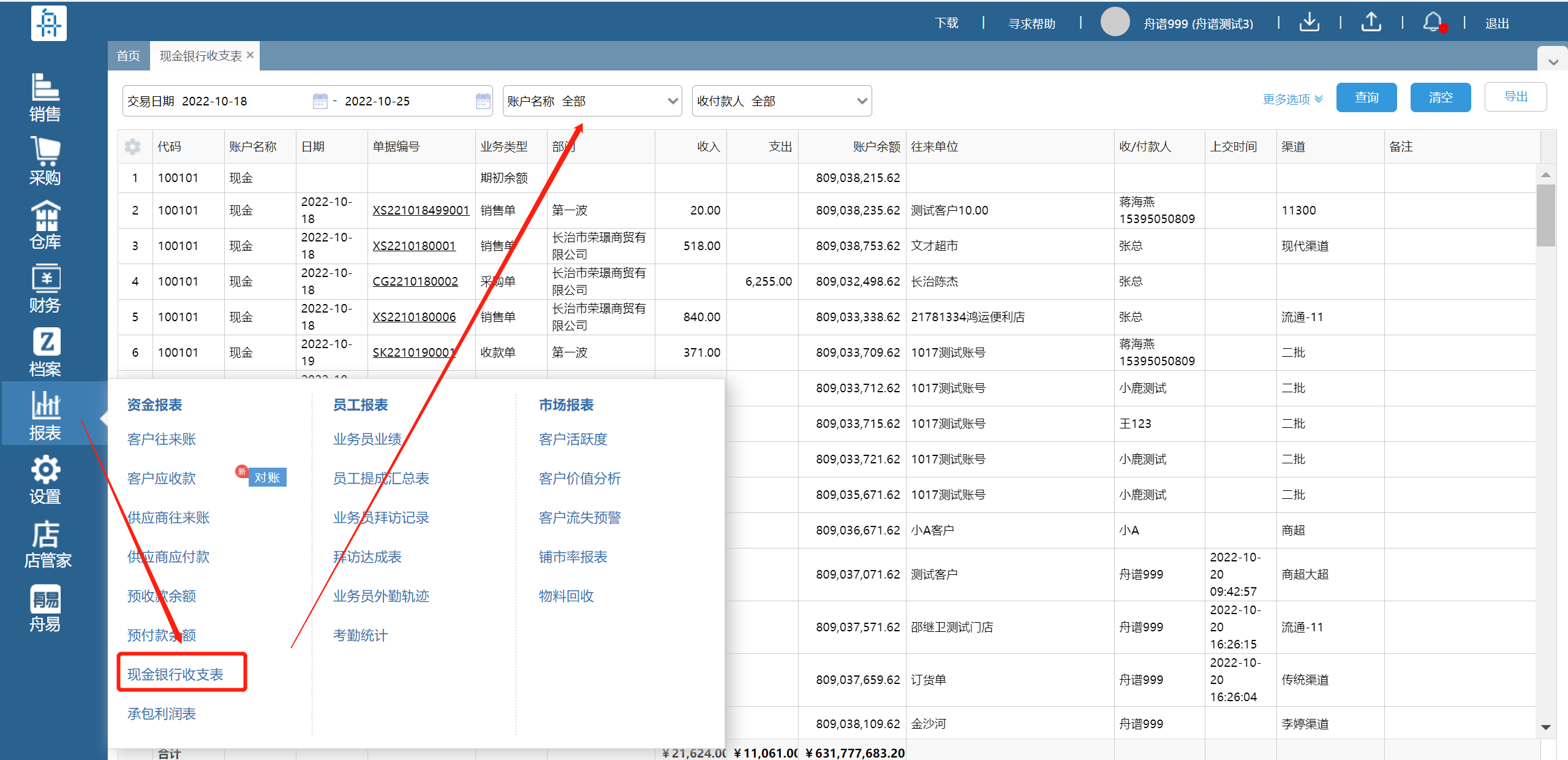Open 铺市率报表 report
Image resolution: width=1568 pixels, height=760 pixels.
coord(573,557)
